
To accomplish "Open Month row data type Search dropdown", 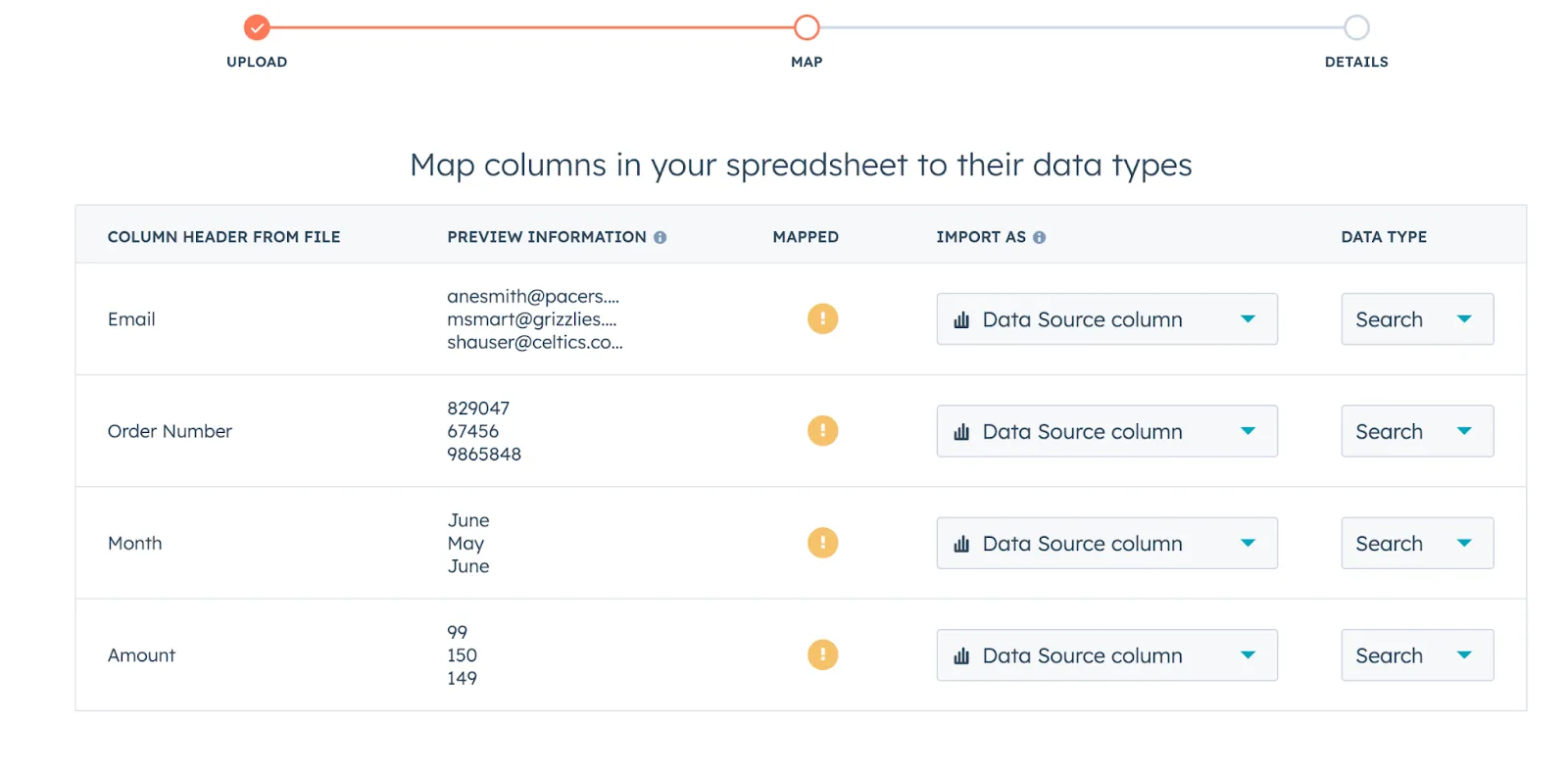I will click(x=1416, y=544).
